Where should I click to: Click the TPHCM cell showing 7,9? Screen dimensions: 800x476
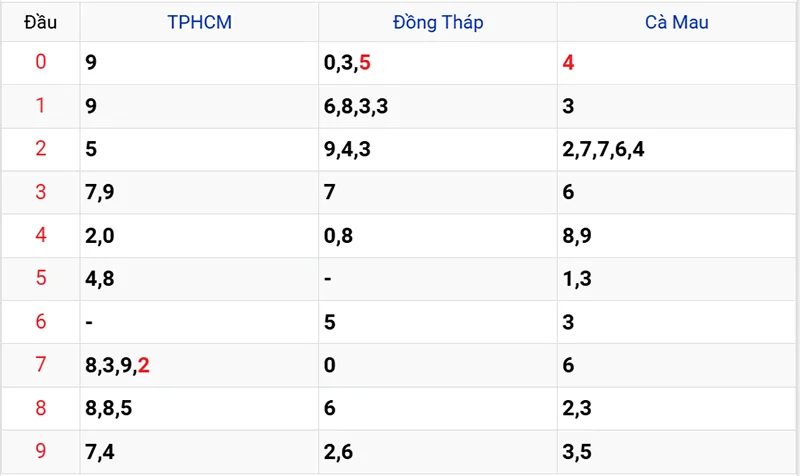coord(100,193)
